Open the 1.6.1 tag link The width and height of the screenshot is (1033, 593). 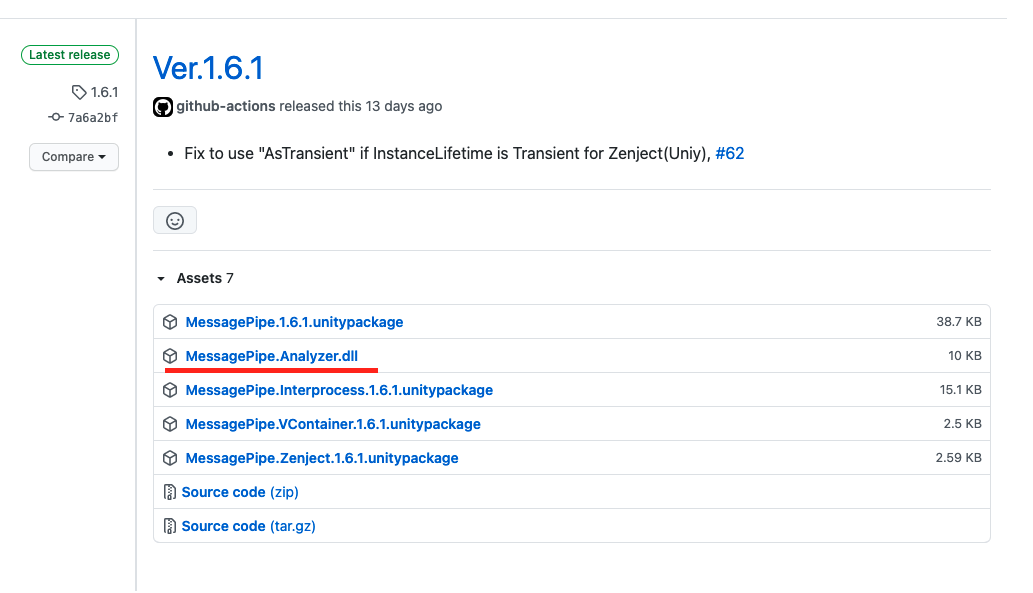tap(104, 92)
